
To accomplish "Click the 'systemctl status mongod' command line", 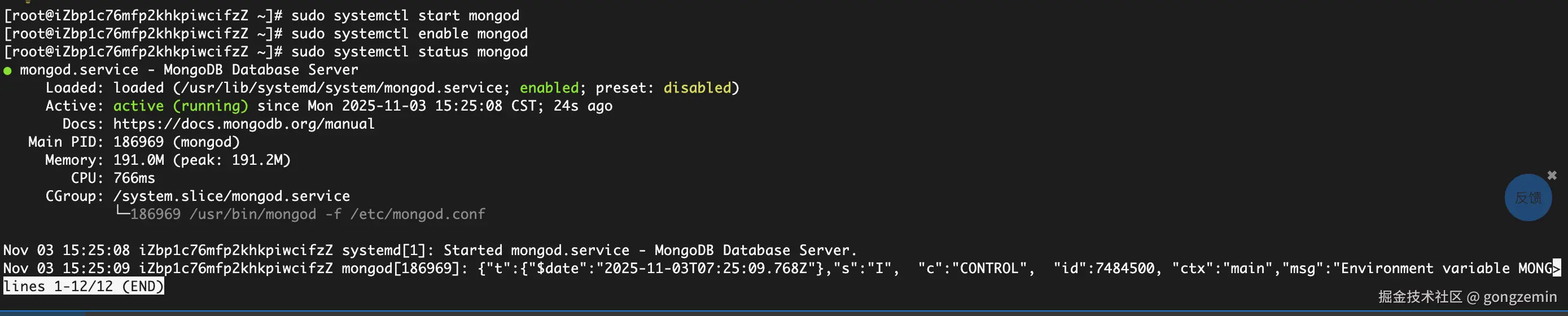I will point(409,52).
